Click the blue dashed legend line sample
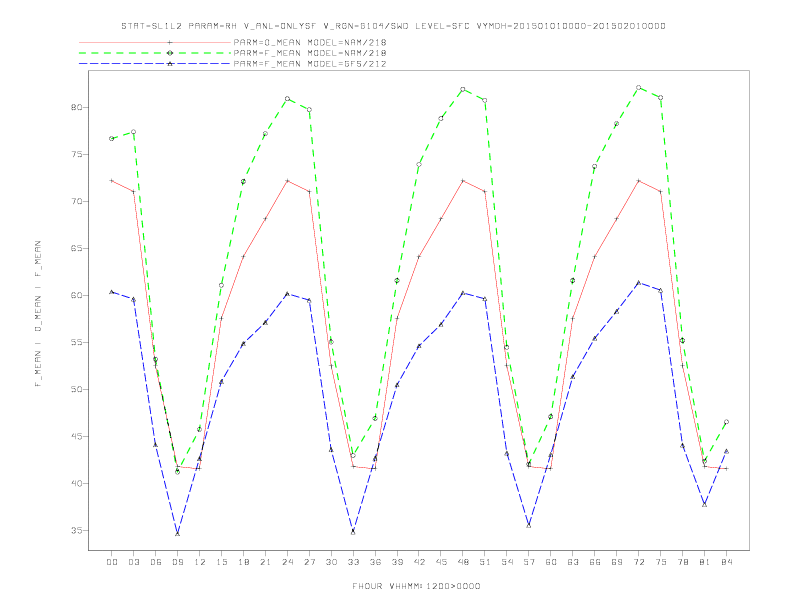Image resolution: width=792 pixels, height=612 pixels. click(155, 64)
